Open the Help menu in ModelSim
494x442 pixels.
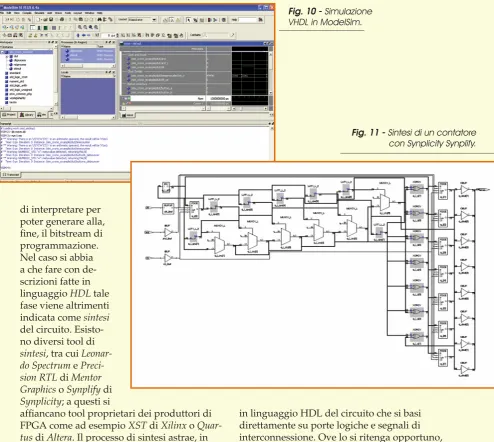pyautogui.click(x=100, y=13)
